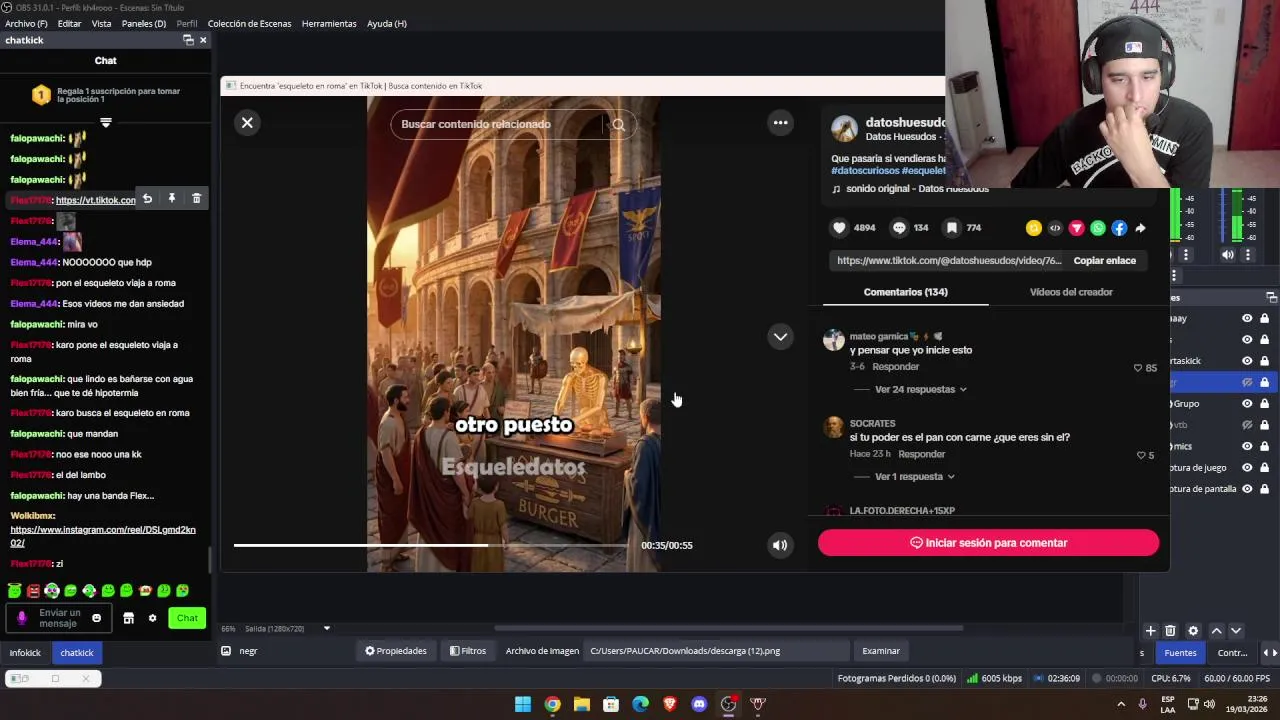1280x720 pixels.
Task: Click the purple microphone icon in chat input
Action: point(22,618)
